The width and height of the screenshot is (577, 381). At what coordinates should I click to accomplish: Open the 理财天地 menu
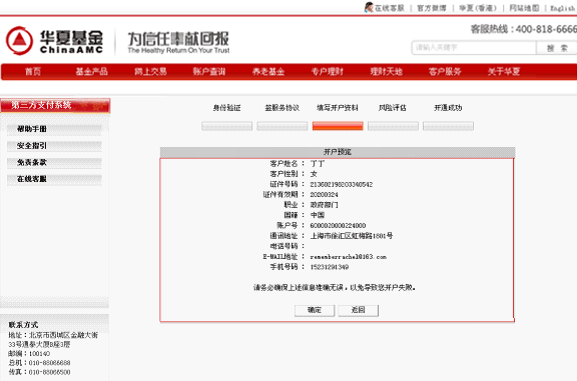pyautogui.click(x=386, y=71)
